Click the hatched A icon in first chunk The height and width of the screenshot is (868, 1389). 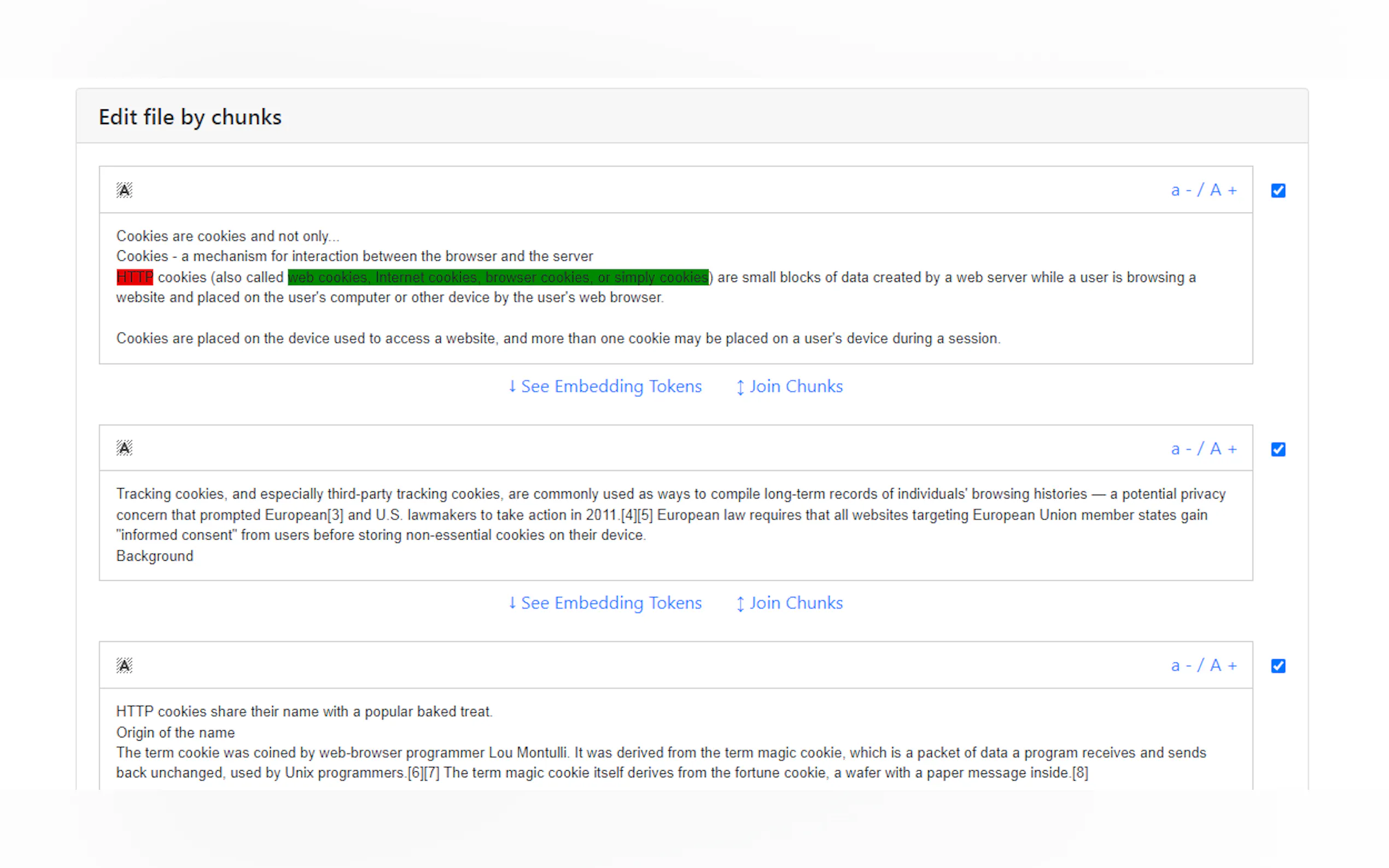[x=124, y=190]
